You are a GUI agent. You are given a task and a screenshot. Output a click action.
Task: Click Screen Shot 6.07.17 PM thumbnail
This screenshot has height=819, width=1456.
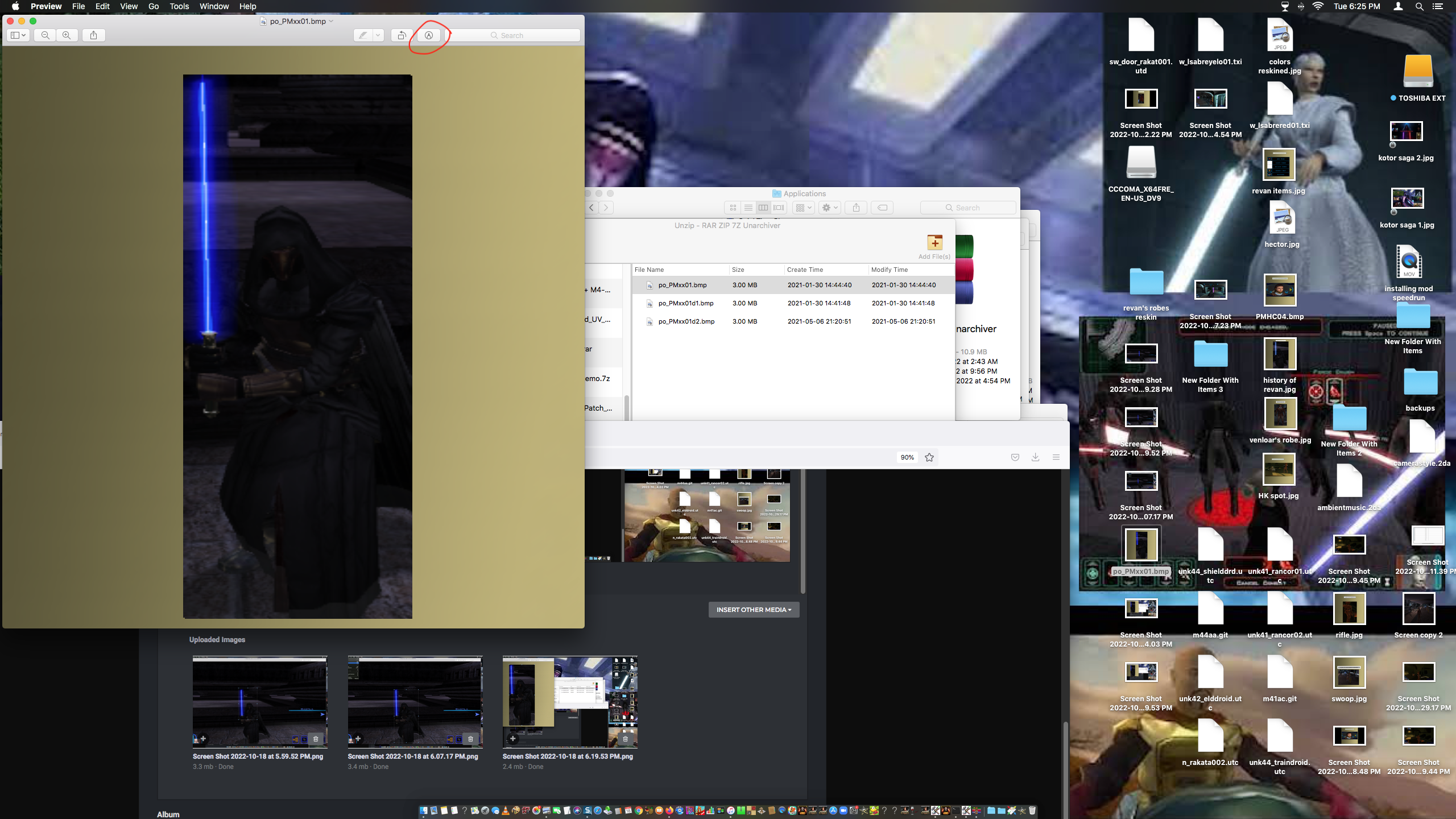[x=415, y=702]
